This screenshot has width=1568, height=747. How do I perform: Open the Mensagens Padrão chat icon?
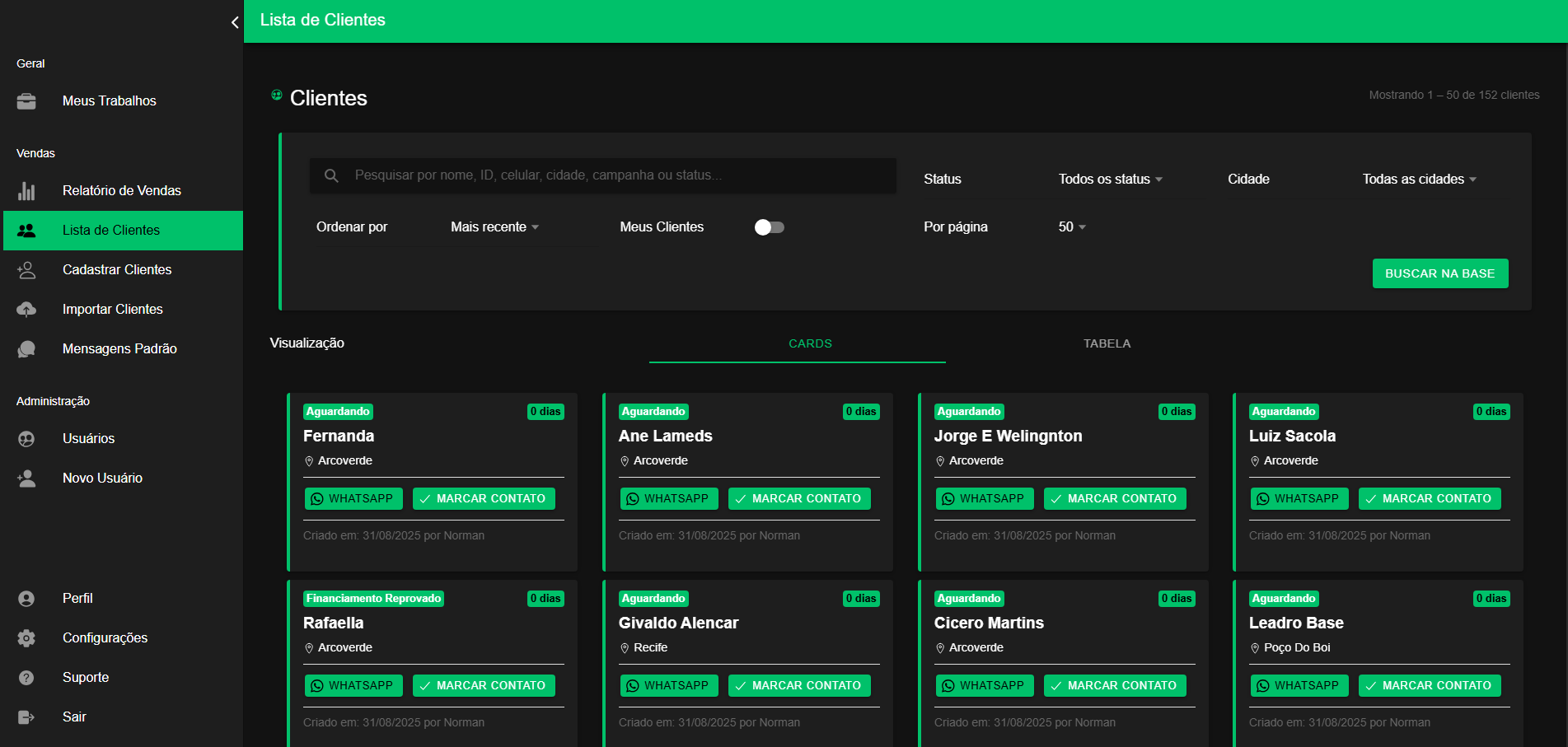tap(26, 349)
